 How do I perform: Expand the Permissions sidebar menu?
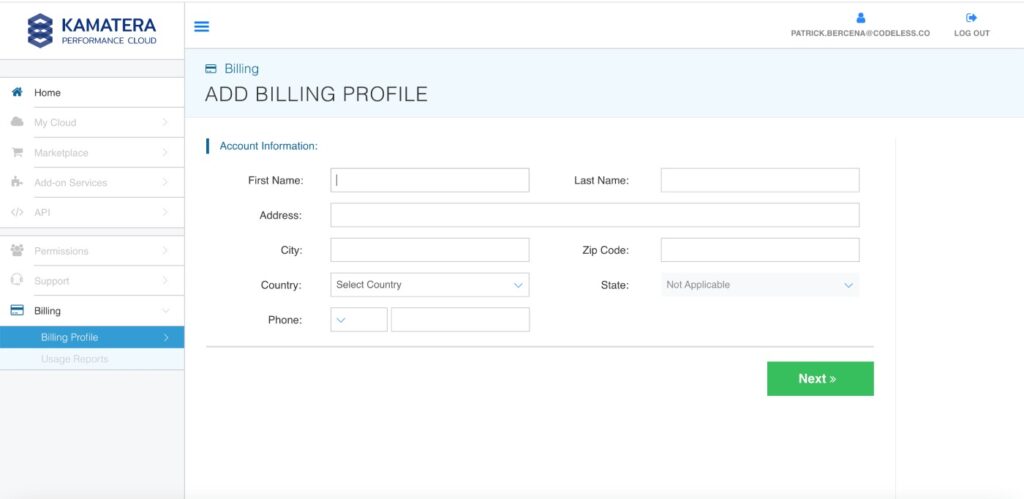coord(91,251)
